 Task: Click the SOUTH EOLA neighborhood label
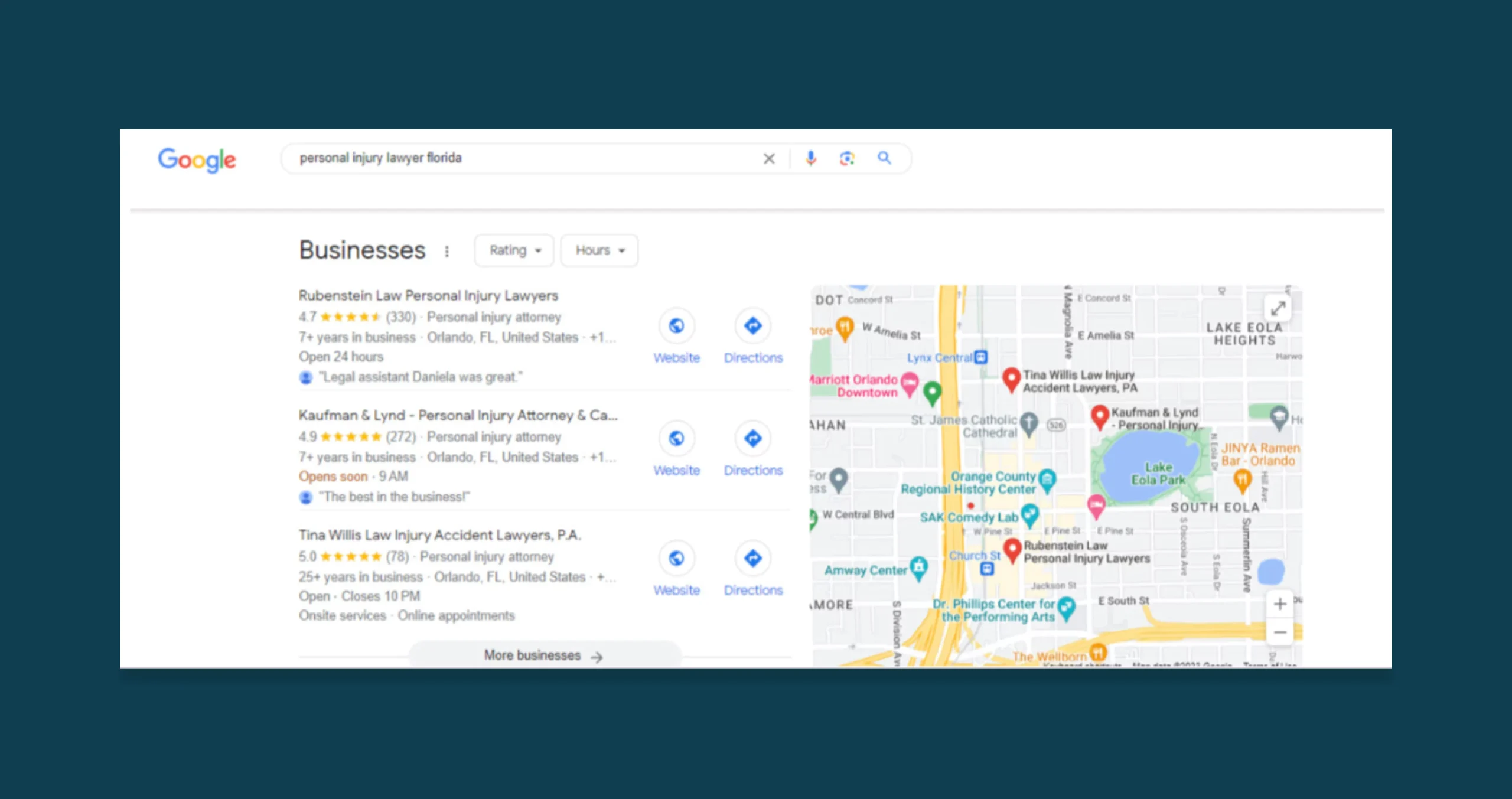click(x=1215, y=507)
